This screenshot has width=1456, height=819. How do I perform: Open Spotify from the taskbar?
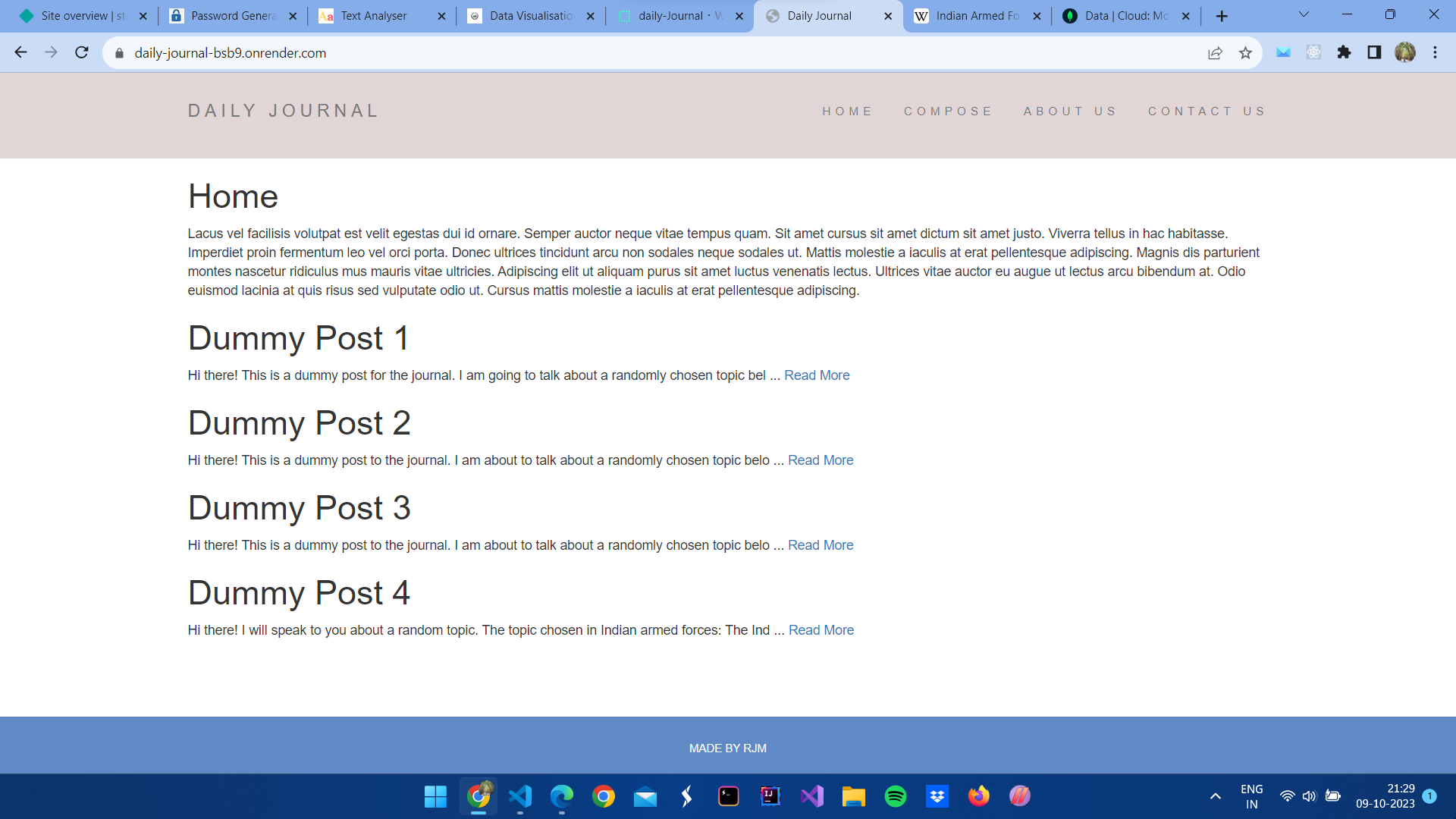[x=895, y=796]
